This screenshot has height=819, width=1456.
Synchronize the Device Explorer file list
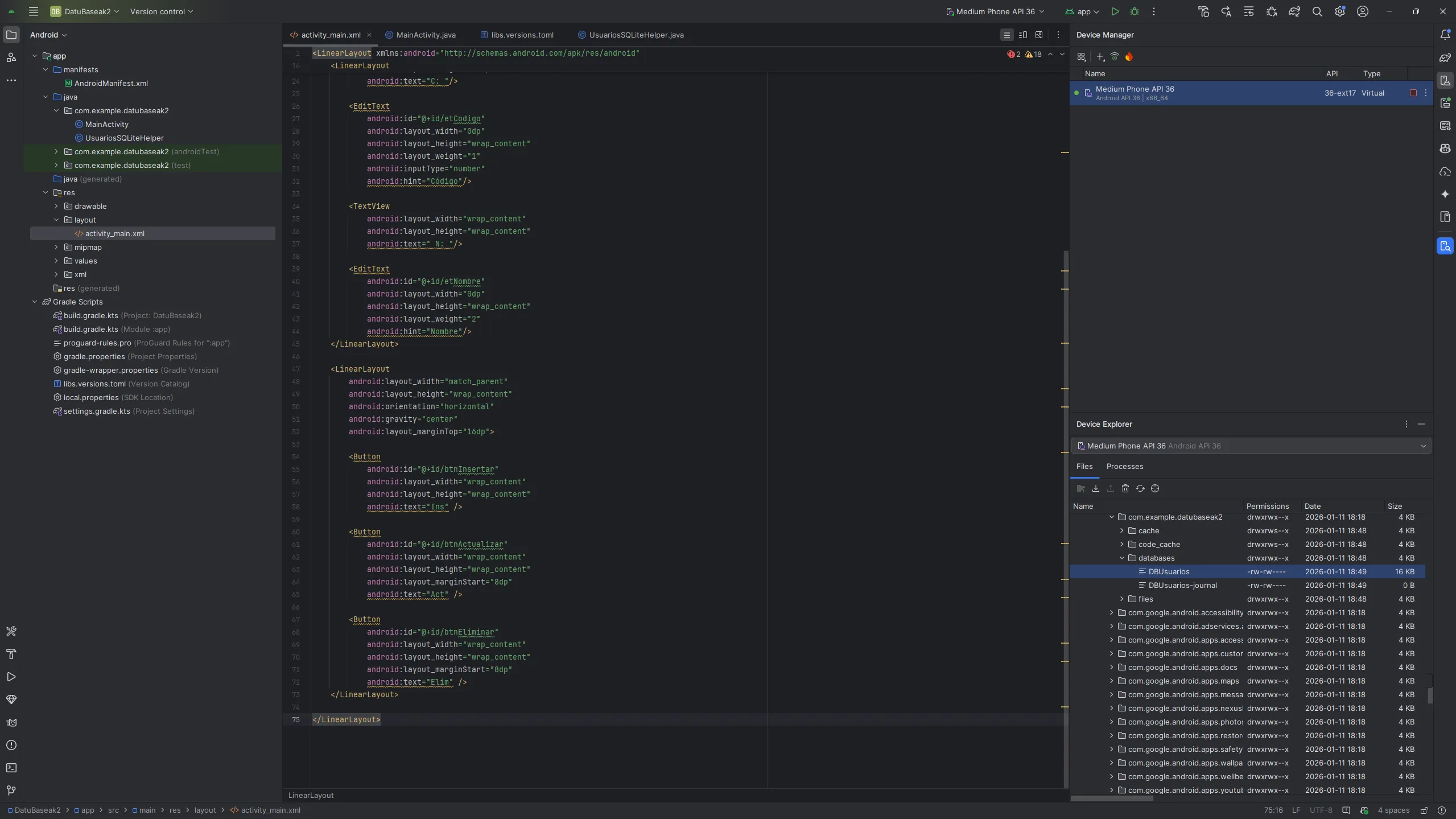pyautogui.click(x=1140, y=488)
